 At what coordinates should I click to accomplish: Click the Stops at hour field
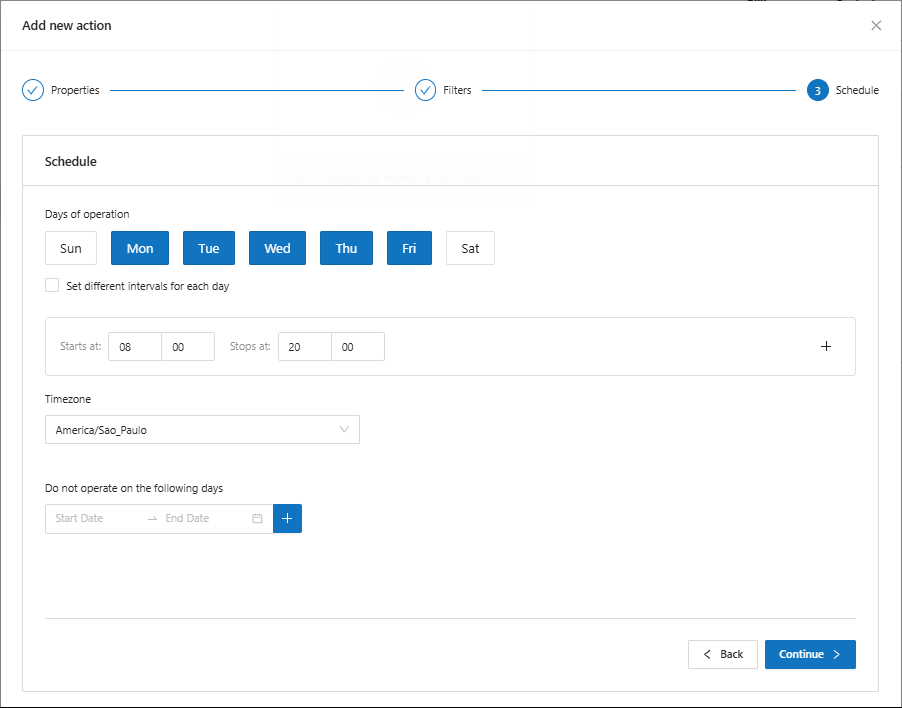(304, 346)
